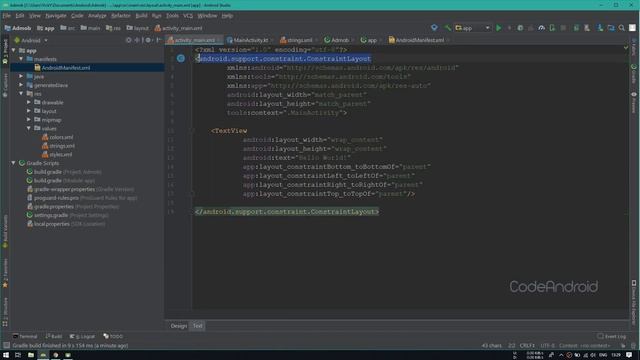Open the Event Log
This screenshot has height=360, width=640.
[611, 336]
